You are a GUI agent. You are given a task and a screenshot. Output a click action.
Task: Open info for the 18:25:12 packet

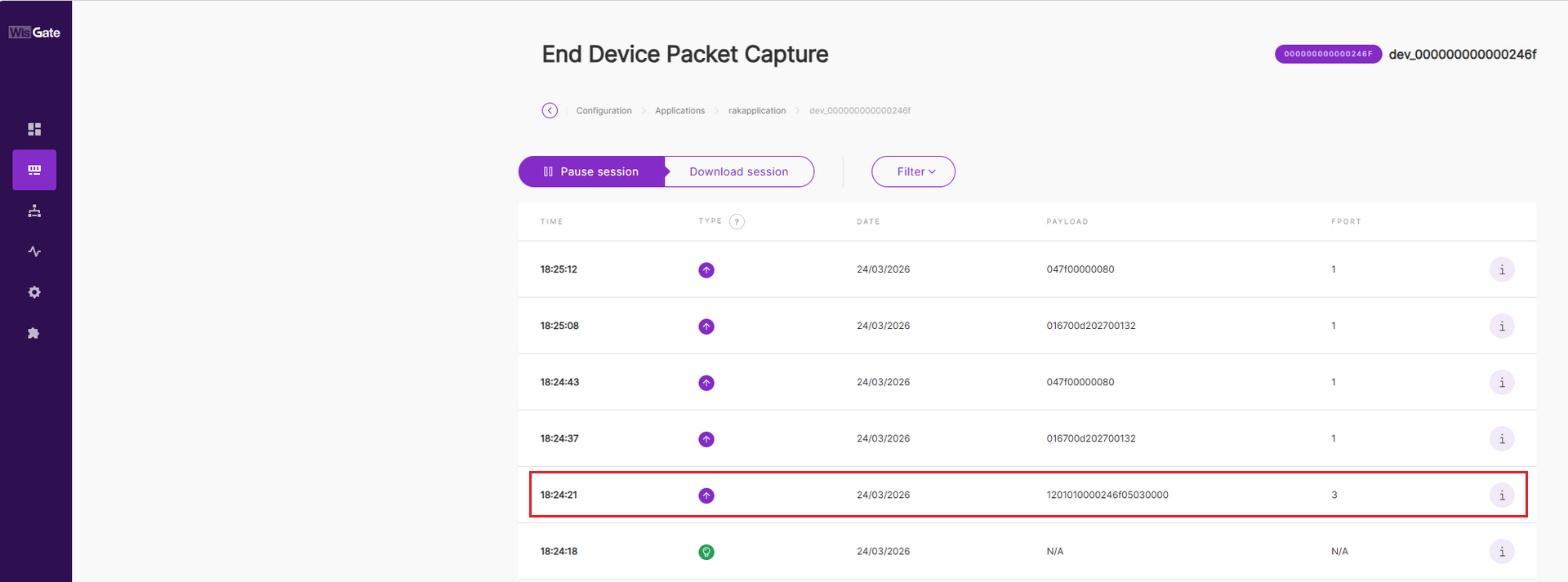(x=1501, y=269)
